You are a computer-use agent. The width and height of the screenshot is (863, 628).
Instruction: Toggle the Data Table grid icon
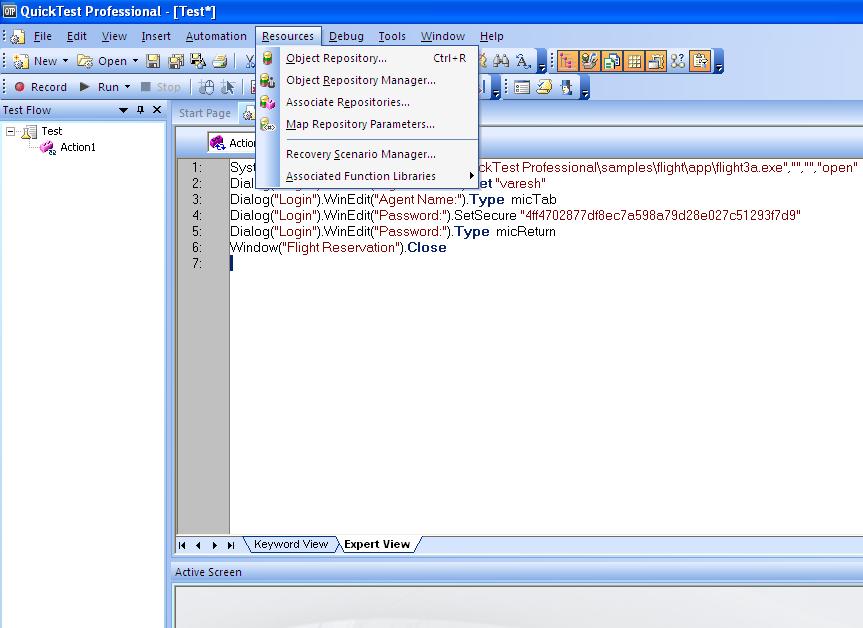(634, 61)
